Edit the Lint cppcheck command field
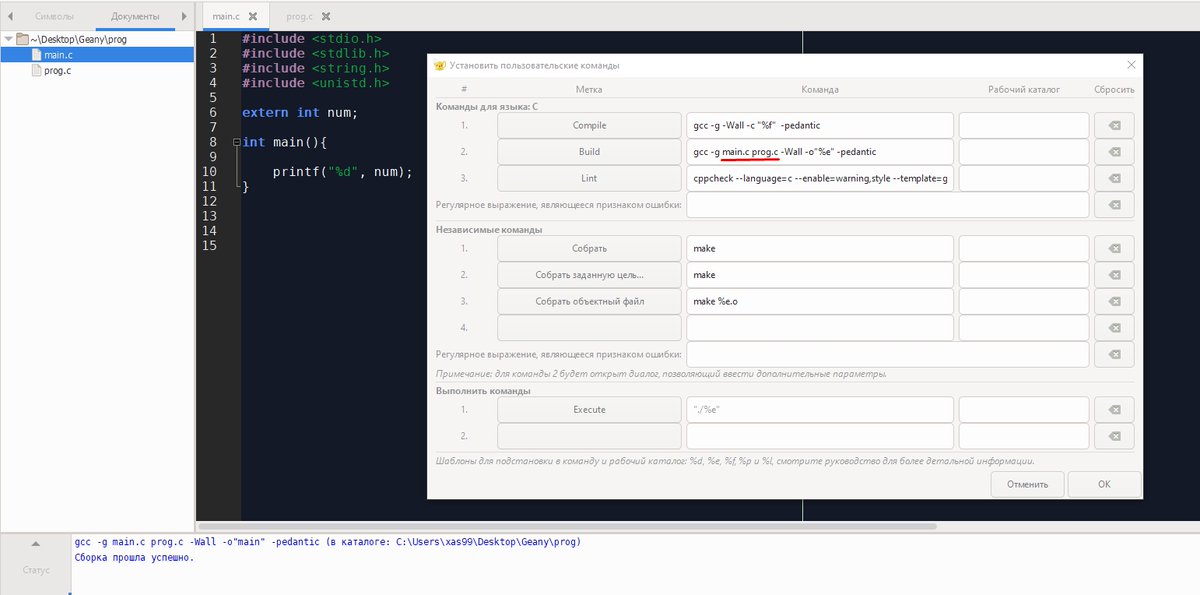Screen dimensions: 1200x595 click(x=820, y=178)
